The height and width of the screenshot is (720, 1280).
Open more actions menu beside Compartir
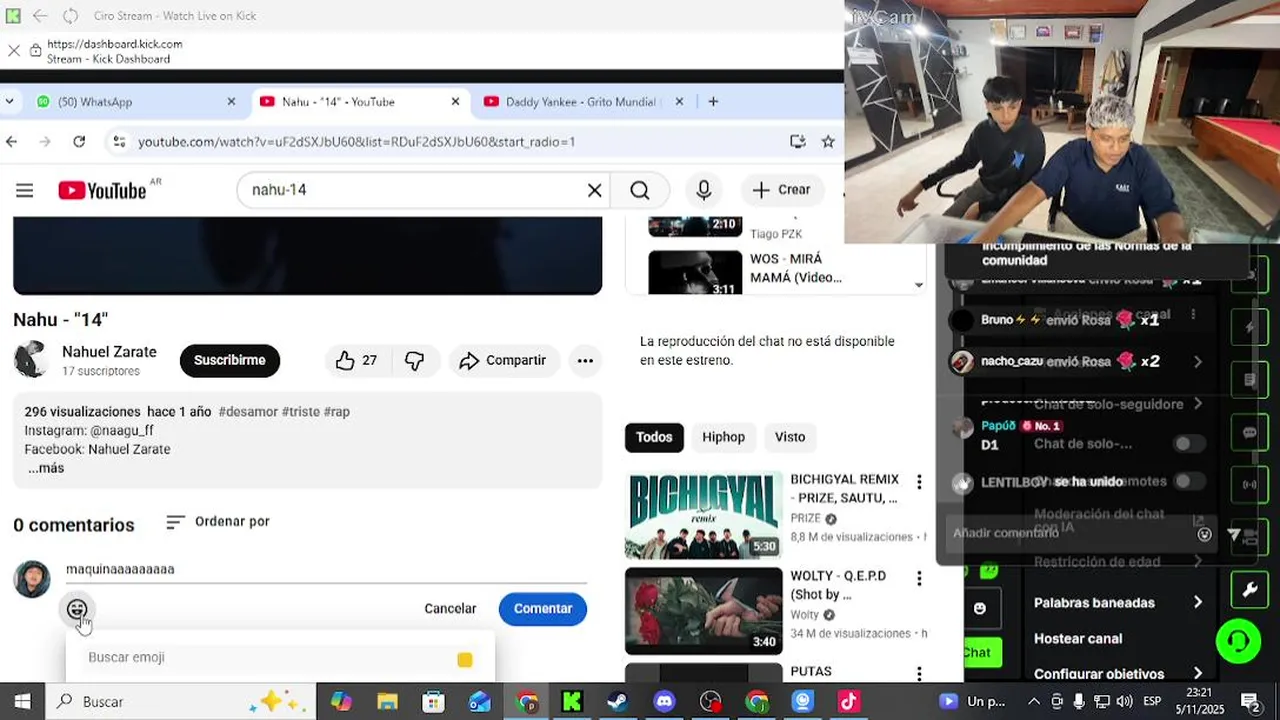585,361
